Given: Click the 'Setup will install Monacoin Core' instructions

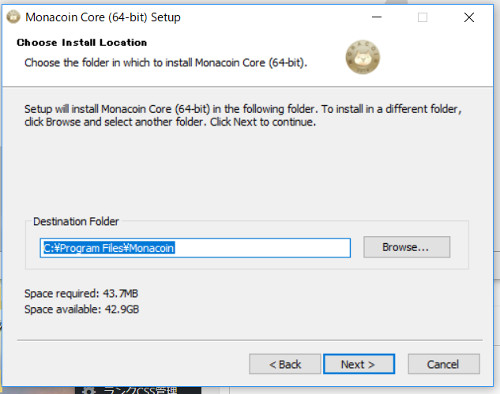Looking at the screenshot, I should pos(243,115).
